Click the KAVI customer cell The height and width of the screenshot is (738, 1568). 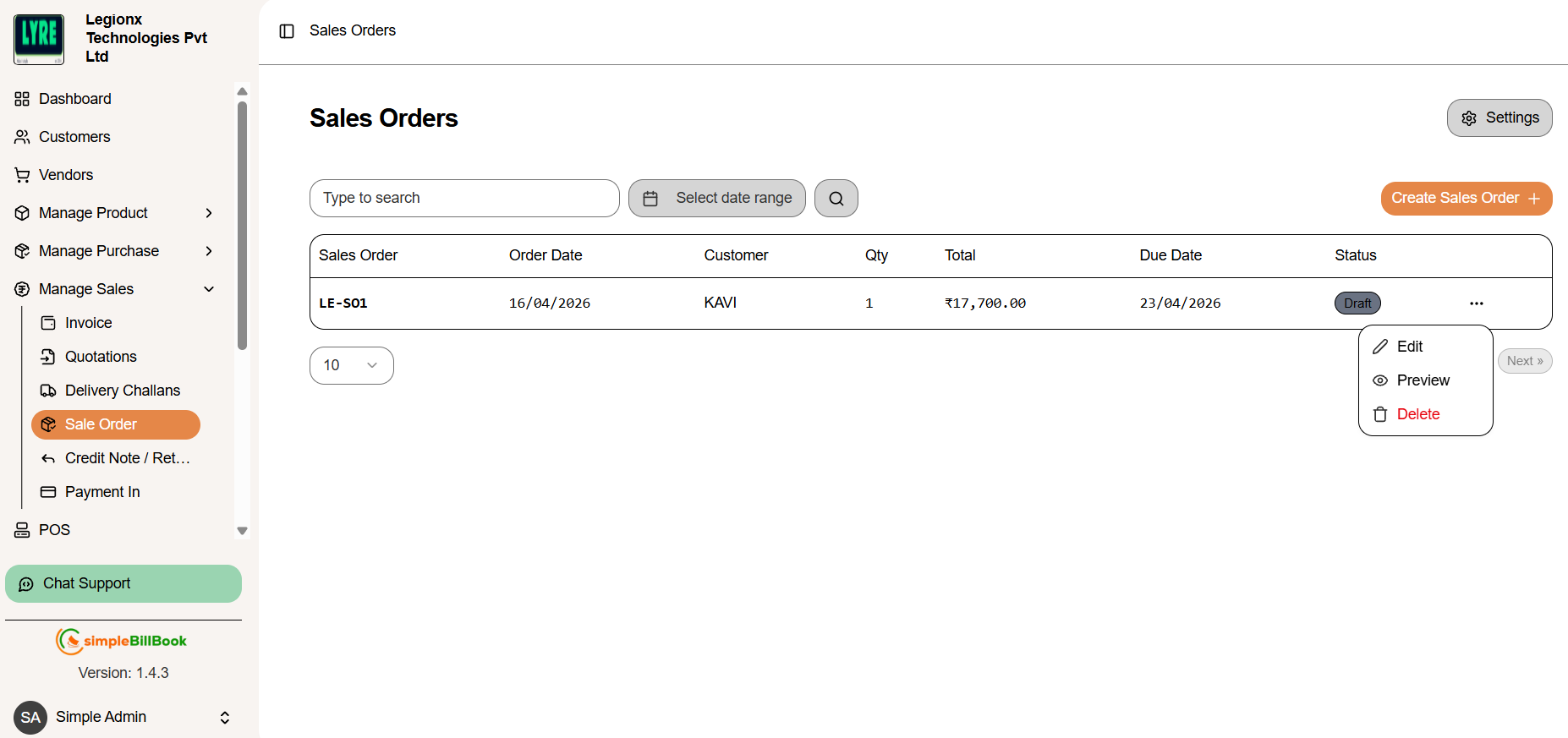721,303
